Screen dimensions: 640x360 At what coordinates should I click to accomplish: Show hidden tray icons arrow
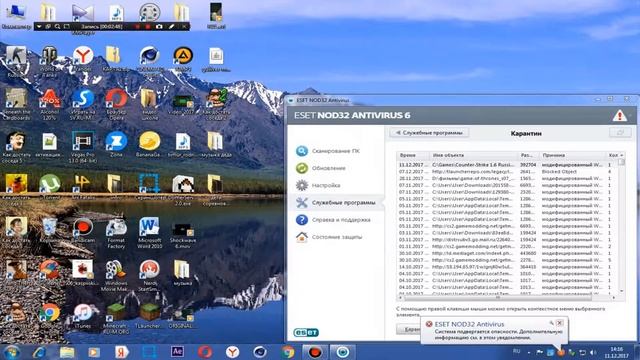click(x=529, y=352)
